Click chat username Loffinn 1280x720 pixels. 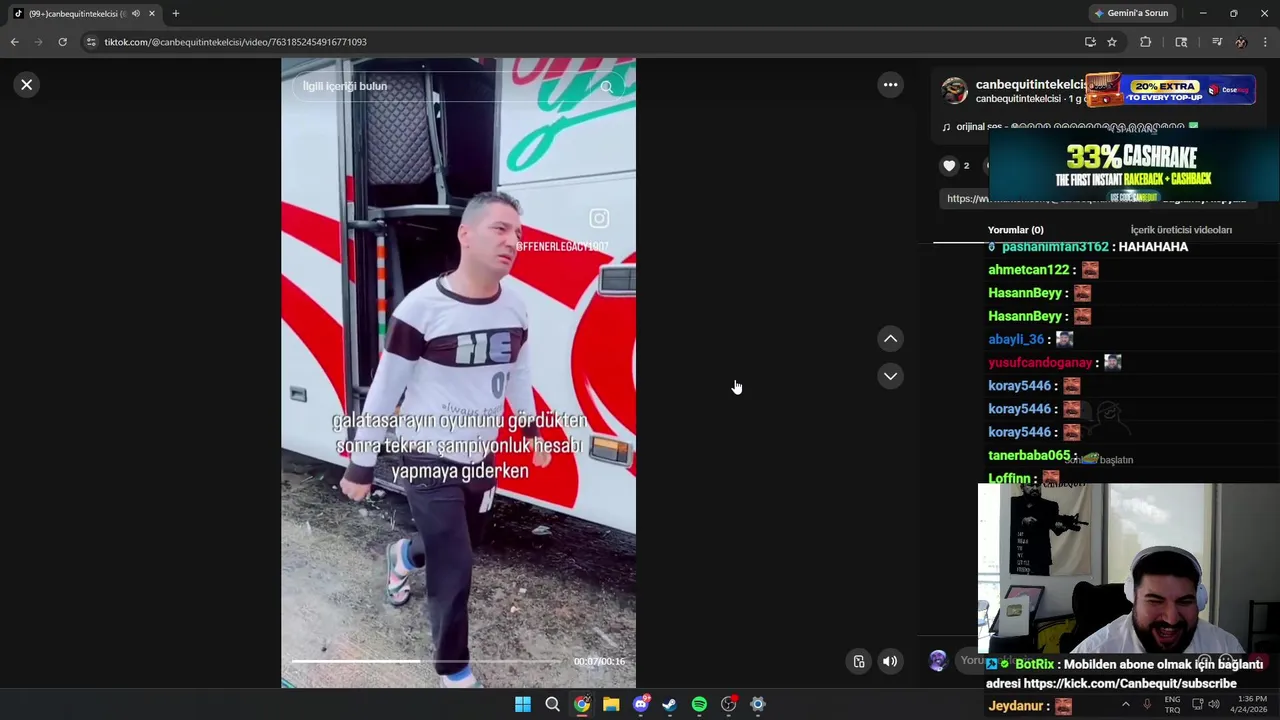click(x=1009, y=478)
